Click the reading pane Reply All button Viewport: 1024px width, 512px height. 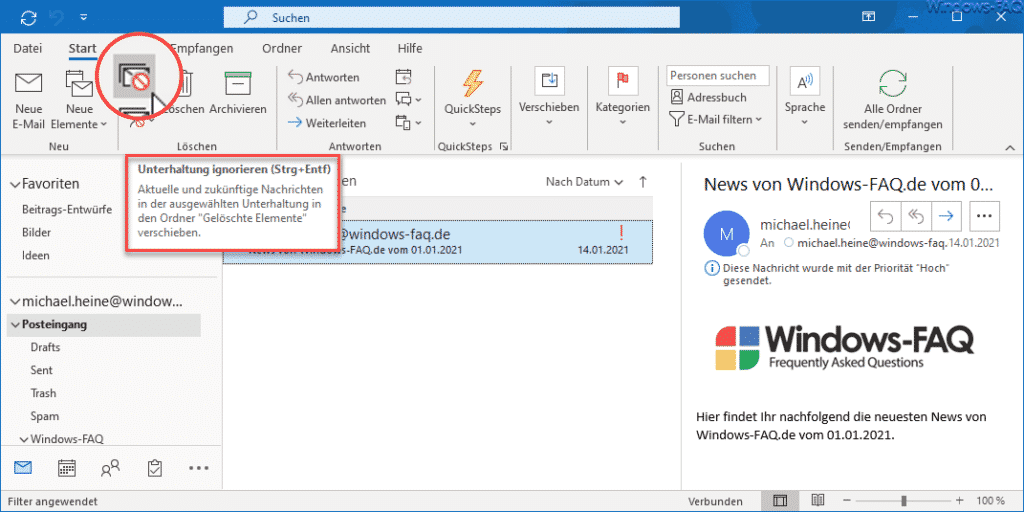coord(916,216)
